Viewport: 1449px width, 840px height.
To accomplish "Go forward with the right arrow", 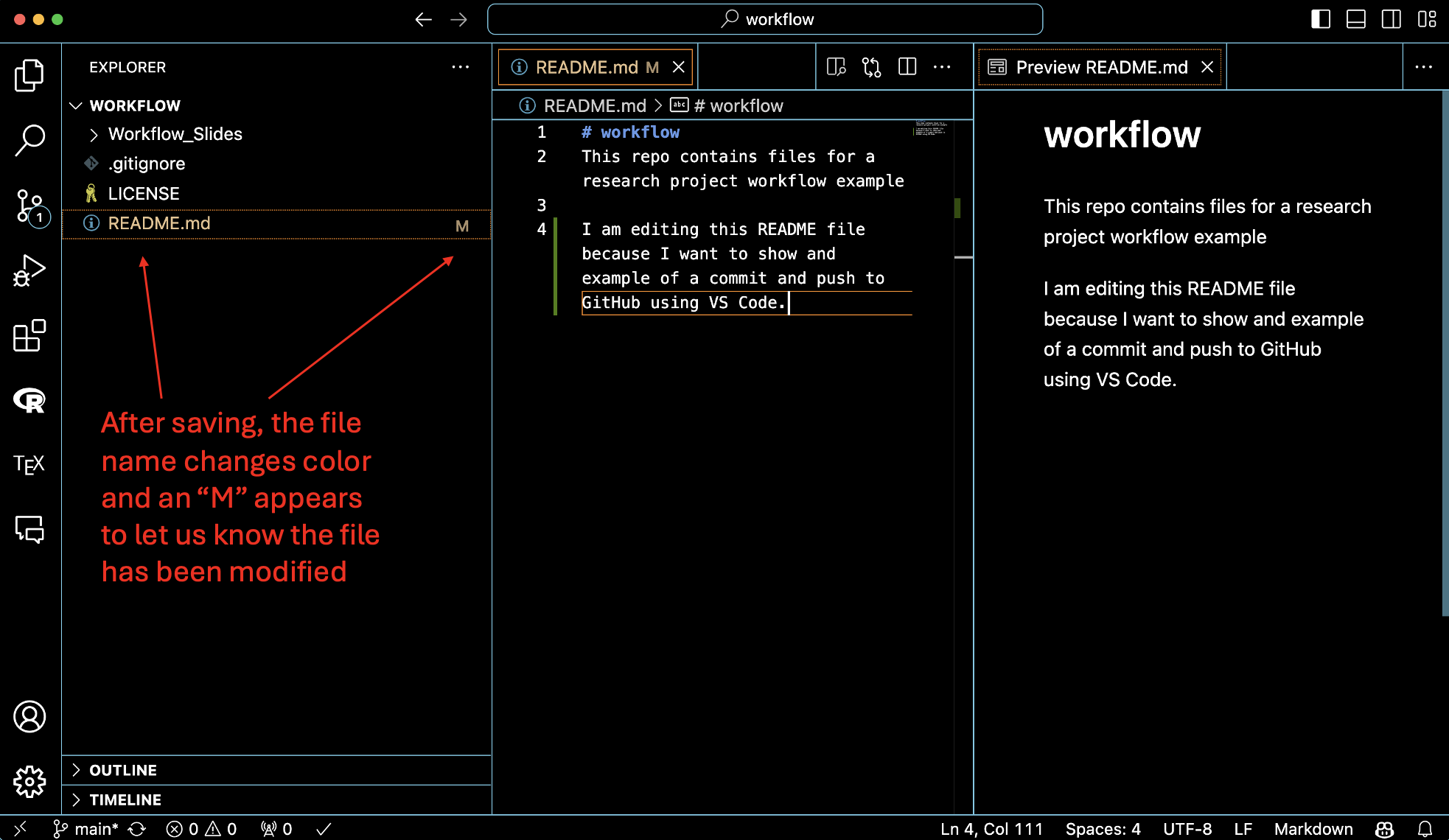I will pyautogui.click(x=458, y=19).
